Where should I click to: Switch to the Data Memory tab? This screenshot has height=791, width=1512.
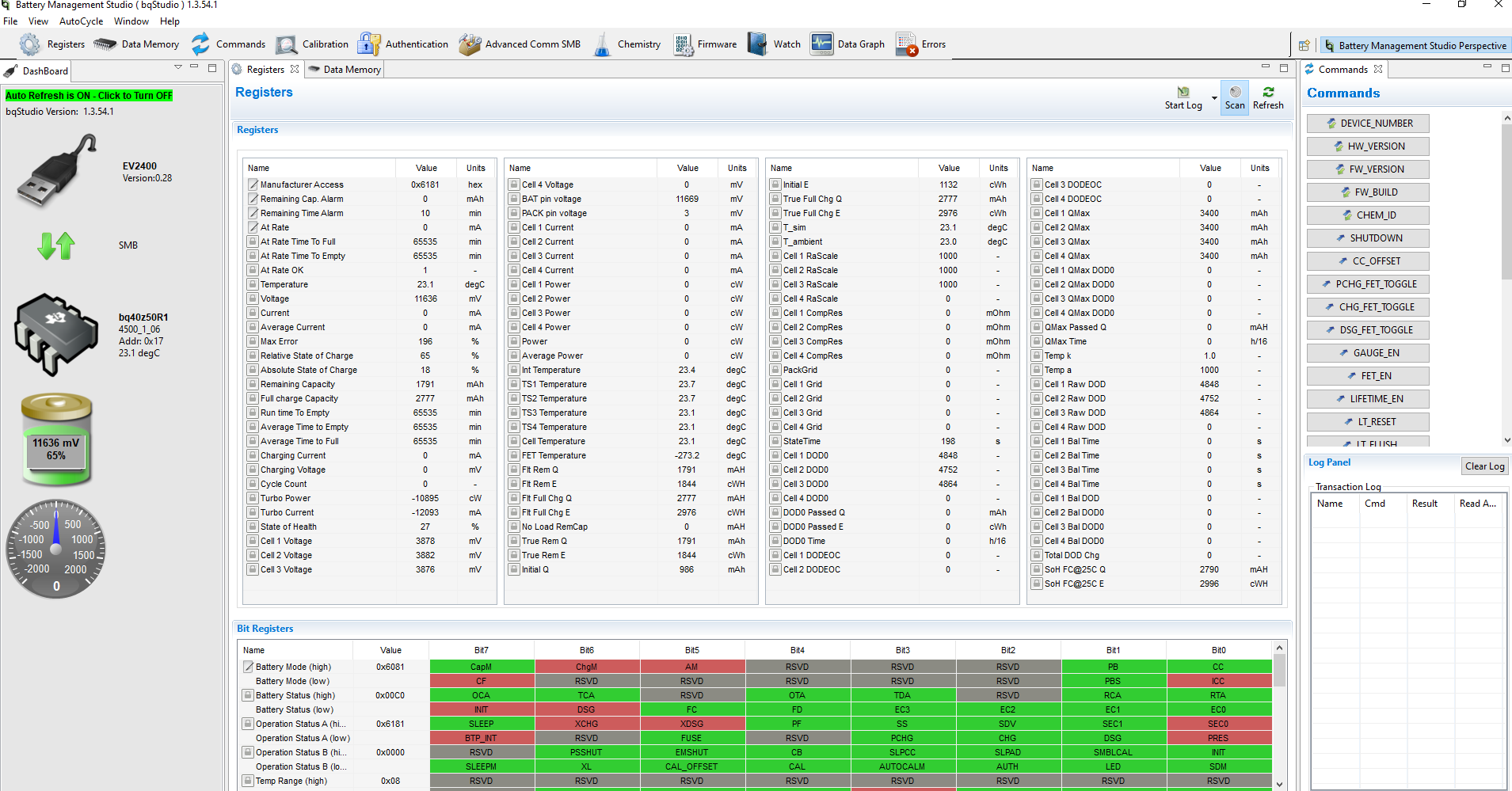(x=345, y=70)
